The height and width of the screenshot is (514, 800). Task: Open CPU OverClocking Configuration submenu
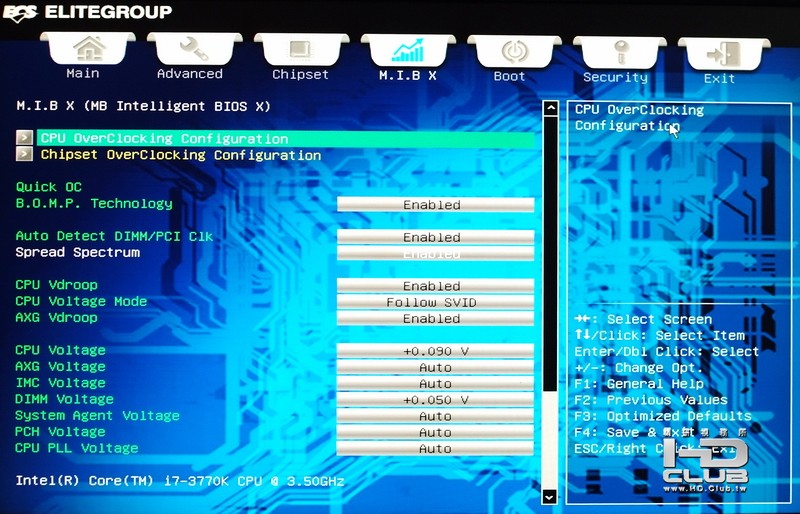click(x=286, y=139)
